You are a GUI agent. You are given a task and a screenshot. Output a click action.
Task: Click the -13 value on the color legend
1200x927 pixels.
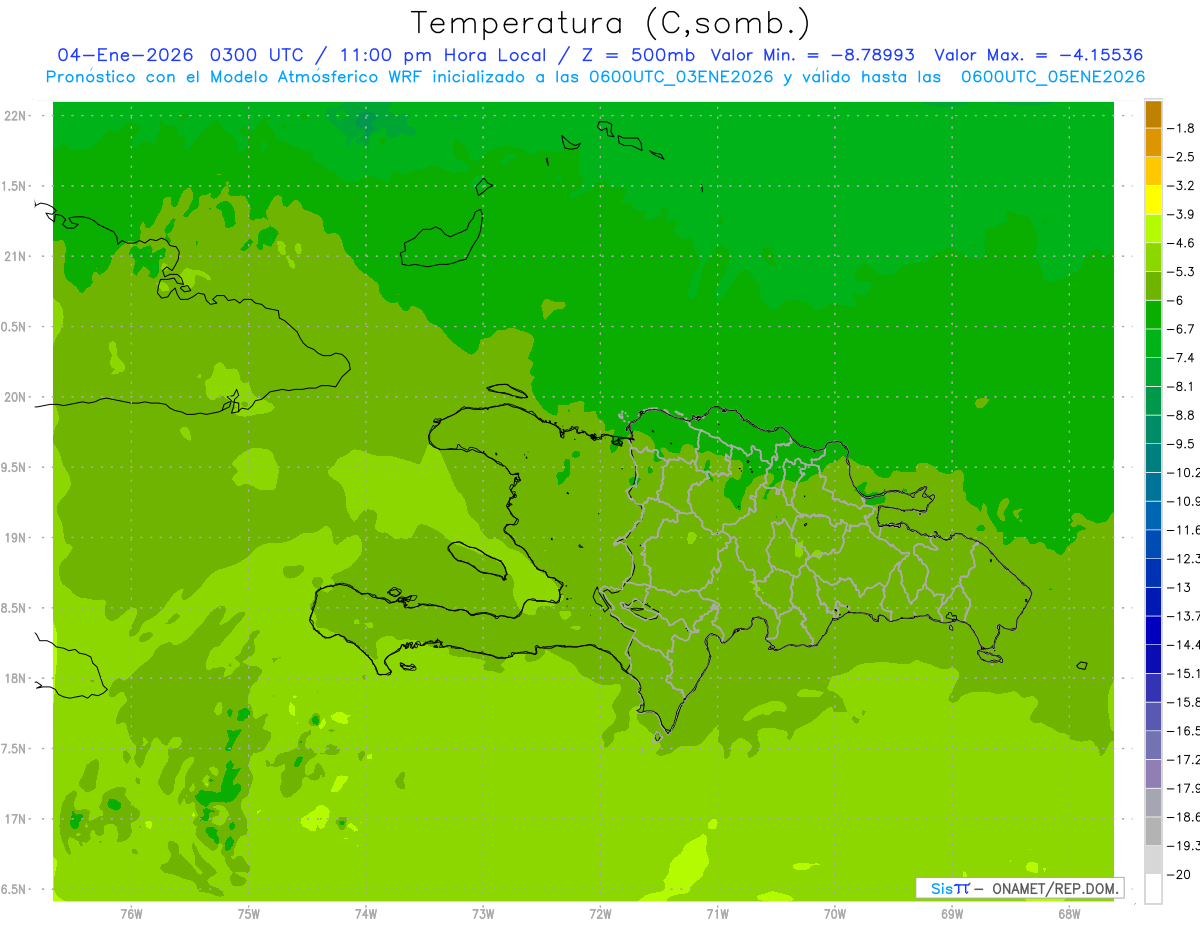1182,587
